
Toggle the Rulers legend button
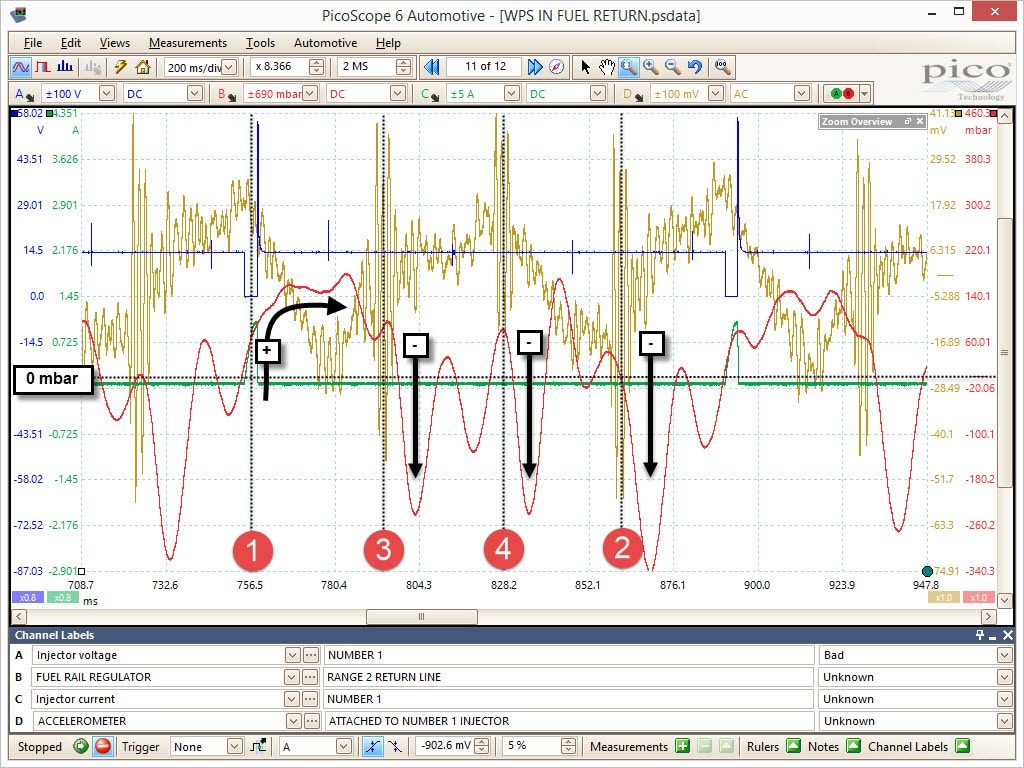793,746
